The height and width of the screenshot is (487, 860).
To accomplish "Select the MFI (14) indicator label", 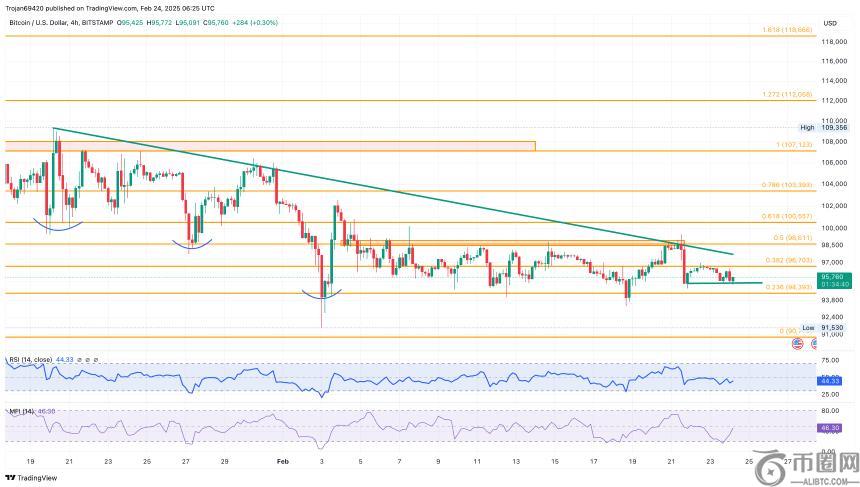I will [19, 411].
